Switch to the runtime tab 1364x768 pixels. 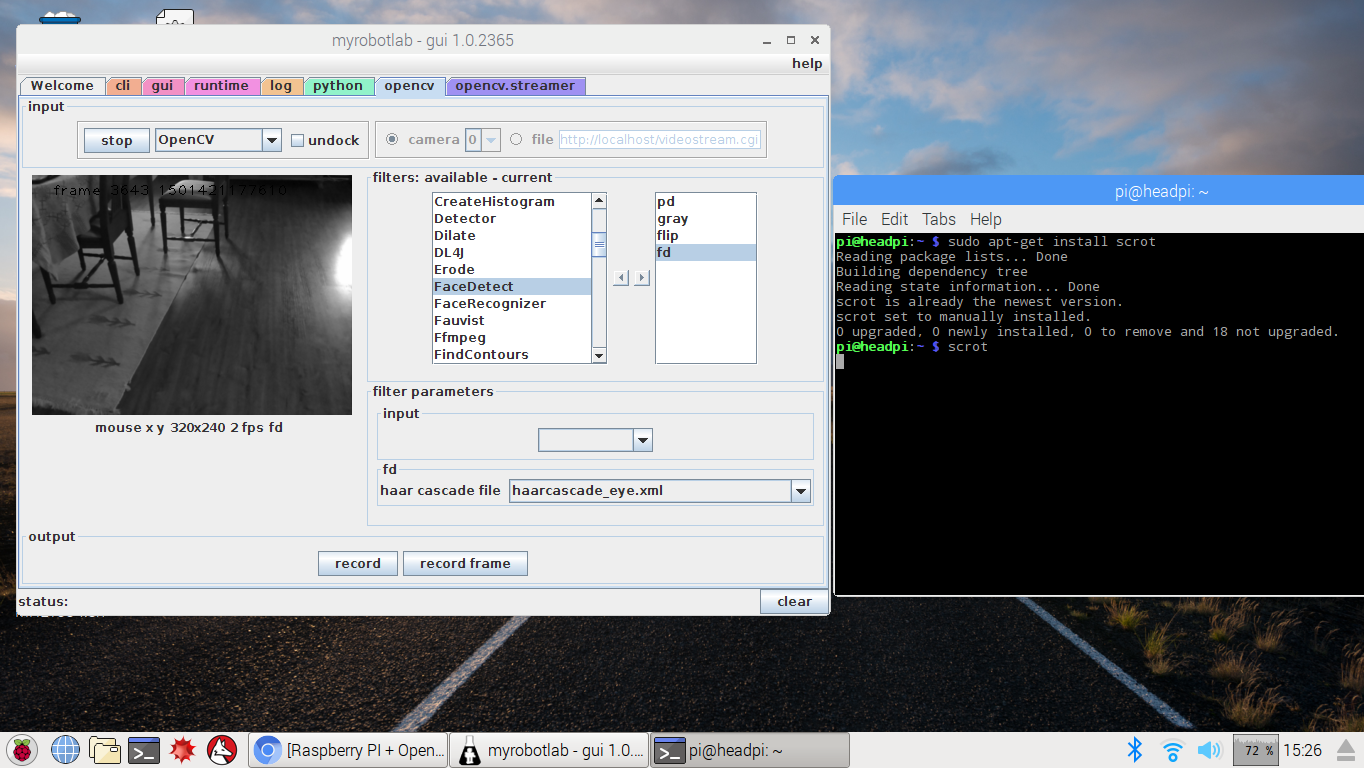coord(221,86)
